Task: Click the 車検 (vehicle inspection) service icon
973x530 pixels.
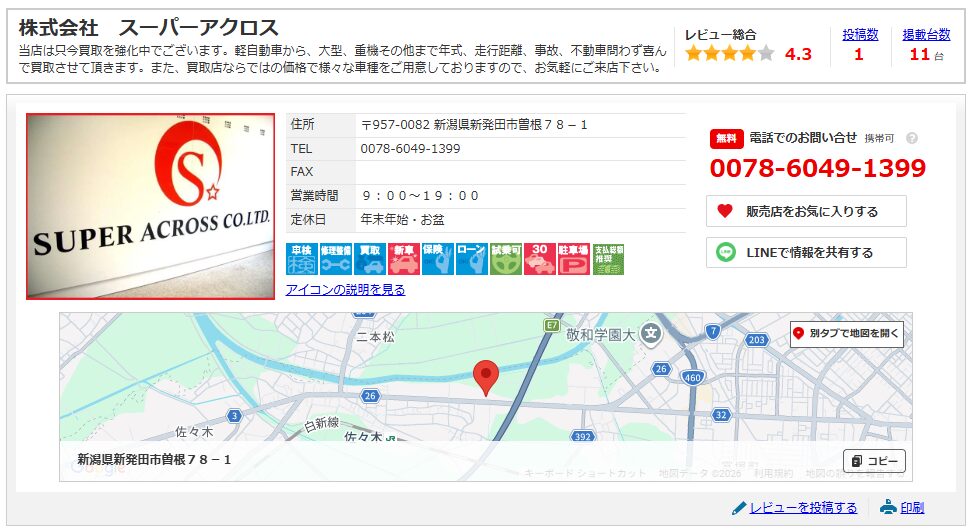Action: (301, 259)
